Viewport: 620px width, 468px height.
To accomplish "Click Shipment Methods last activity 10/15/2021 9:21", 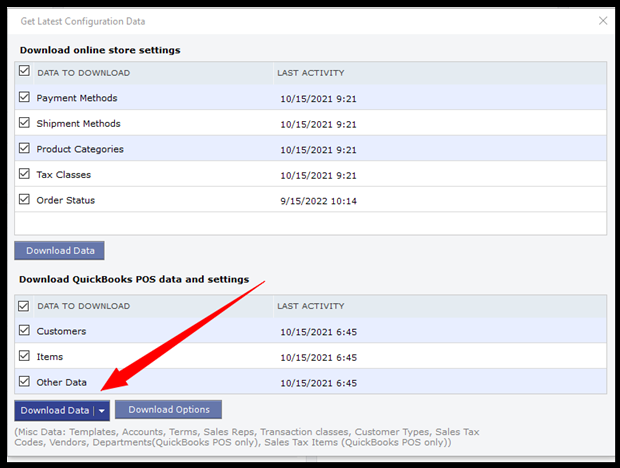I will click(x=318, y=125).
